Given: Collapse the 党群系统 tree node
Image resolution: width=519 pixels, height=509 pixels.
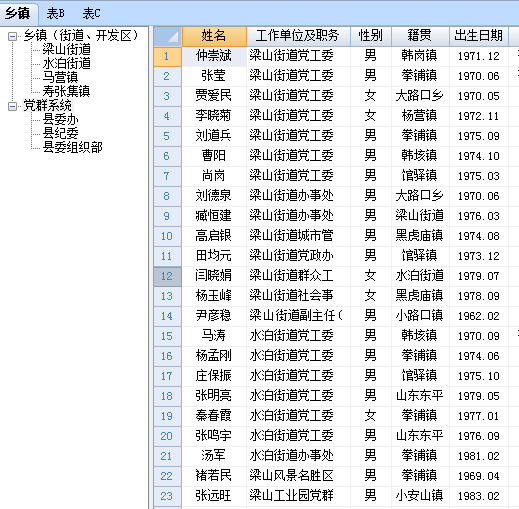Looking at the screenshot, I should [x=12, y=106].
